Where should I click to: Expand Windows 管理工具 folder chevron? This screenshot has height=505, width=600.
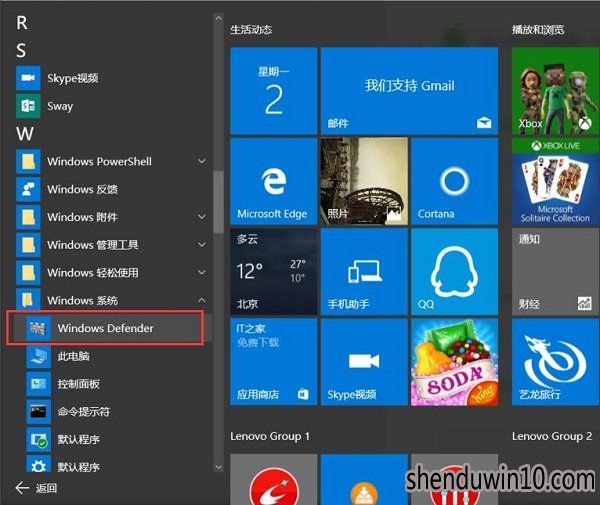tap(202, 245)
